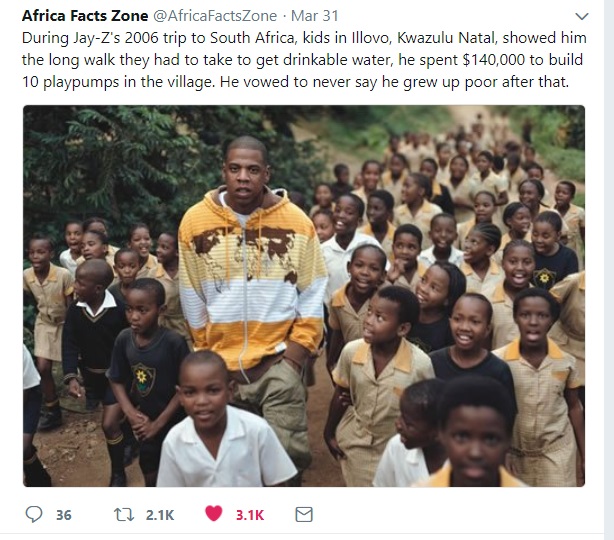Retweet using the retweet arrows icon
Screen dimensions: 614x540
point(124,515)
